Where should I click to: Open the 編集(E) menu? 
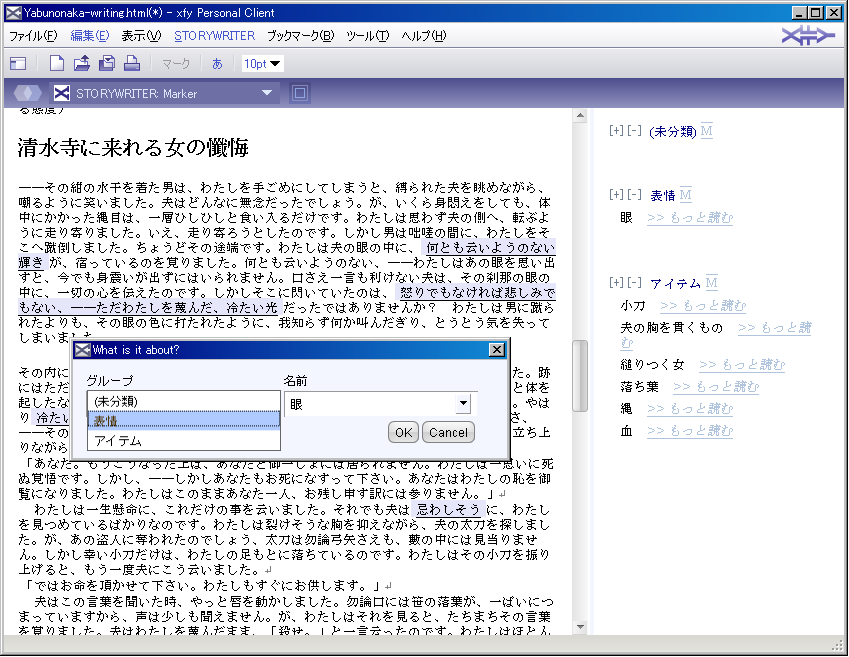pos(90,36)
